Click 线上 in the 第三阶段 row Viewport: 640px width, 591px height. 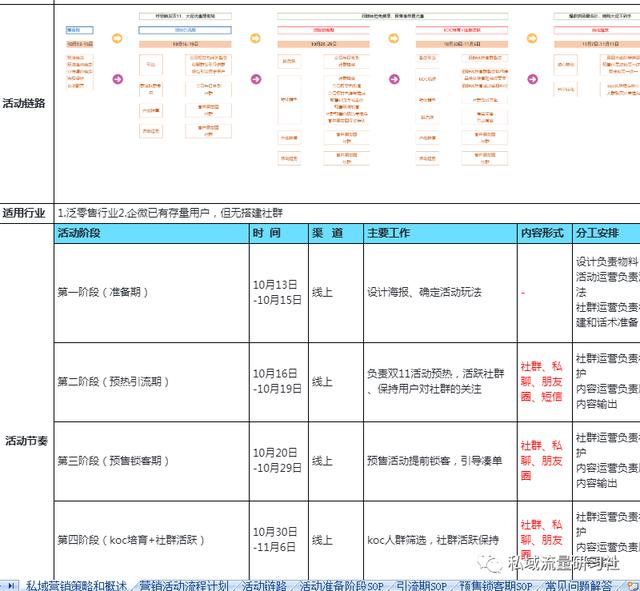pyautogui.click(x=336, y=461)
